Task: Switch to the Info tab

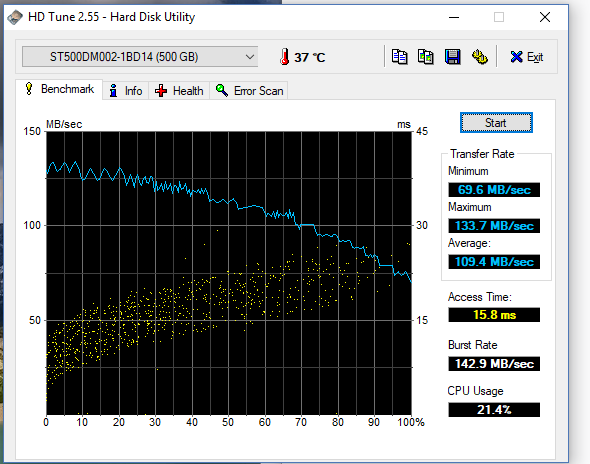Action: [x=126, y=91]
